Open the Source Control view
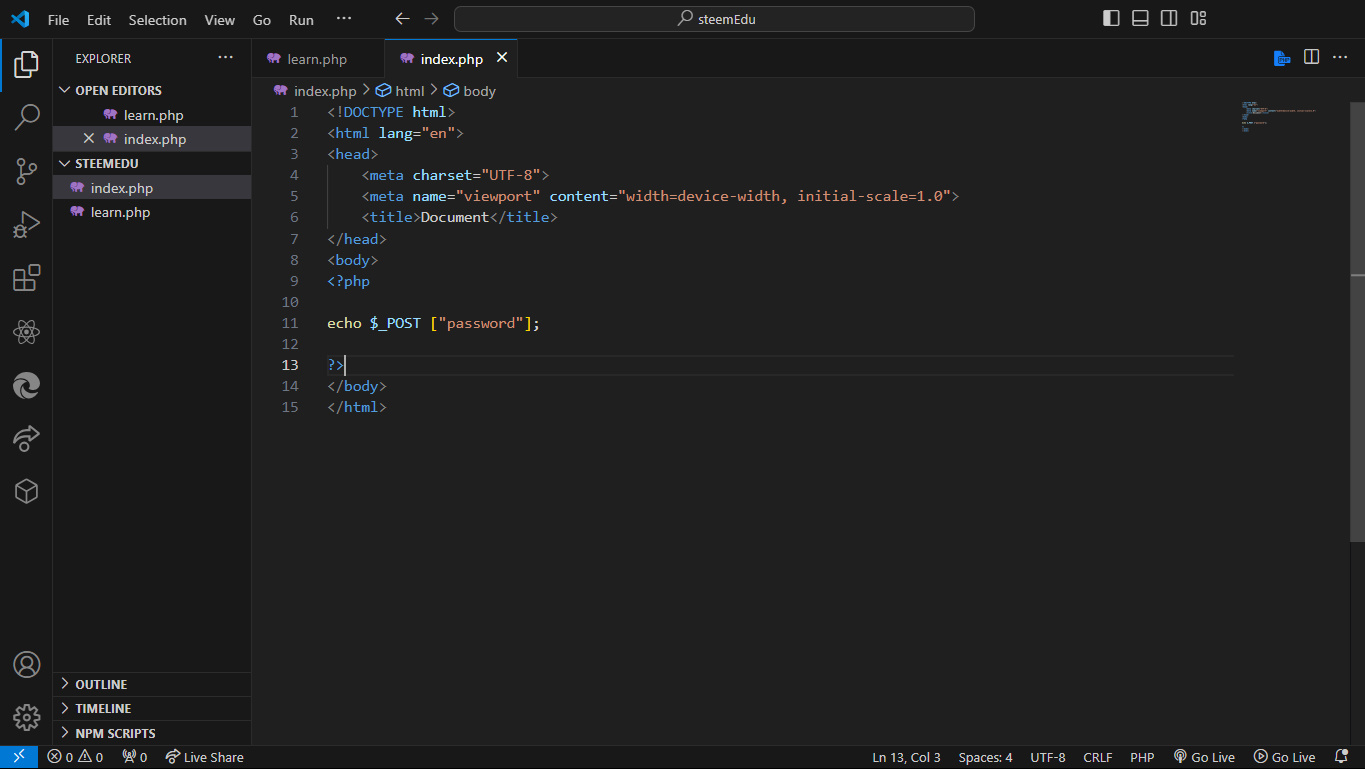The image size is (1365, 769). tap(26, 171)
